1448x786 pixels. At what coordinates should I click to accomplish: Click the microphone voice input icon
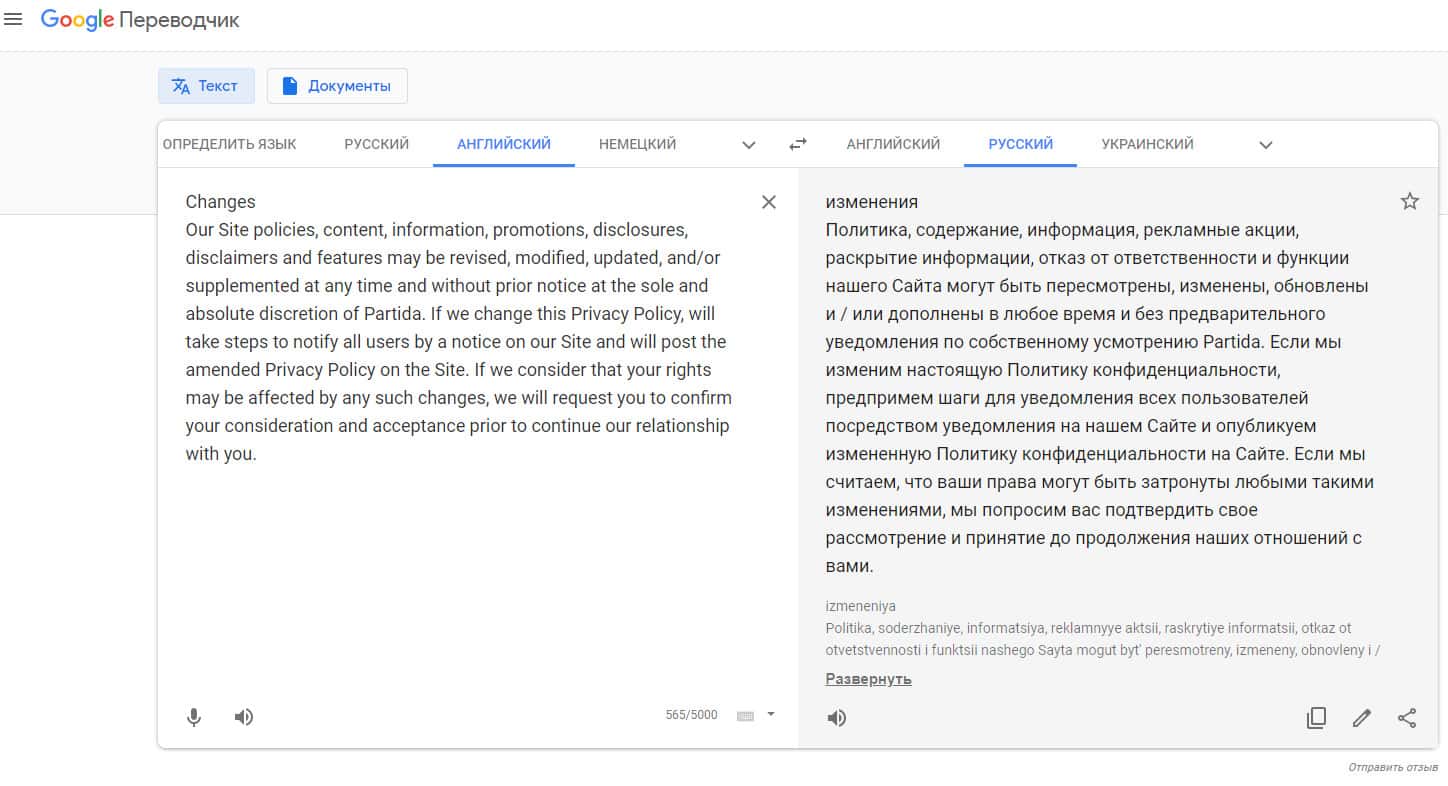(194, 717)
